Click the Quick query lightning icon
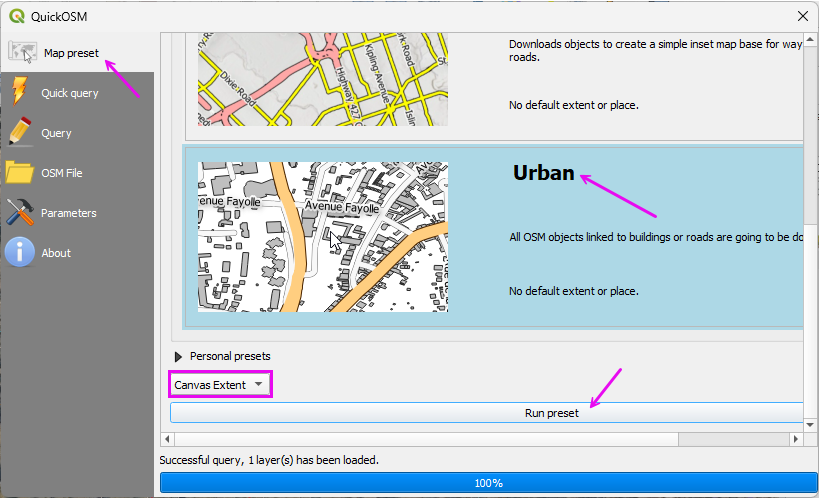The width and height of the screenshot is (819, 498). coord(20,93)
